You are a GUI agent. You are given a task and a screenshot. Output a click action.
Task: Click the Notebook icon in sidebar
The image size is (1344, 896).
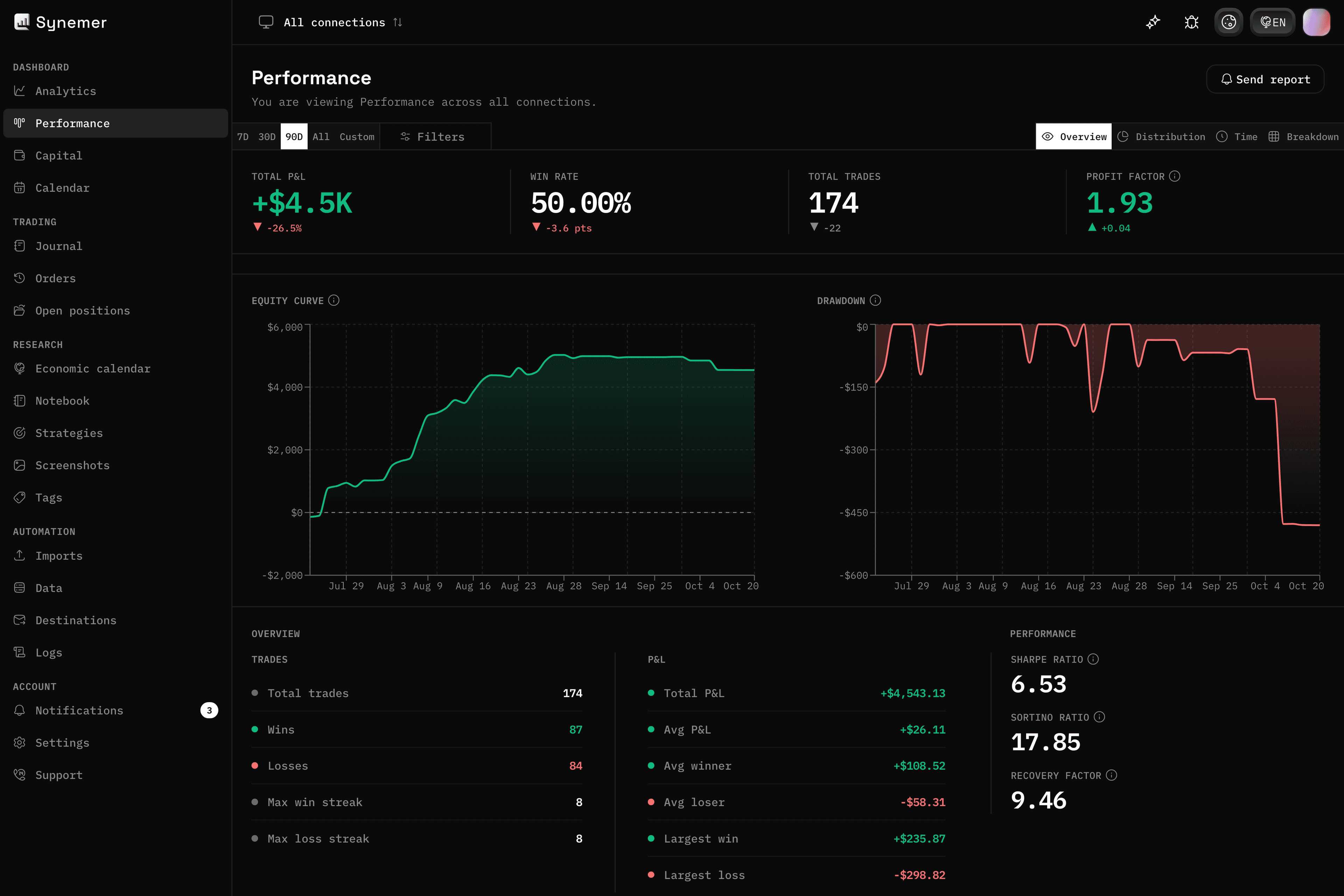20,400
